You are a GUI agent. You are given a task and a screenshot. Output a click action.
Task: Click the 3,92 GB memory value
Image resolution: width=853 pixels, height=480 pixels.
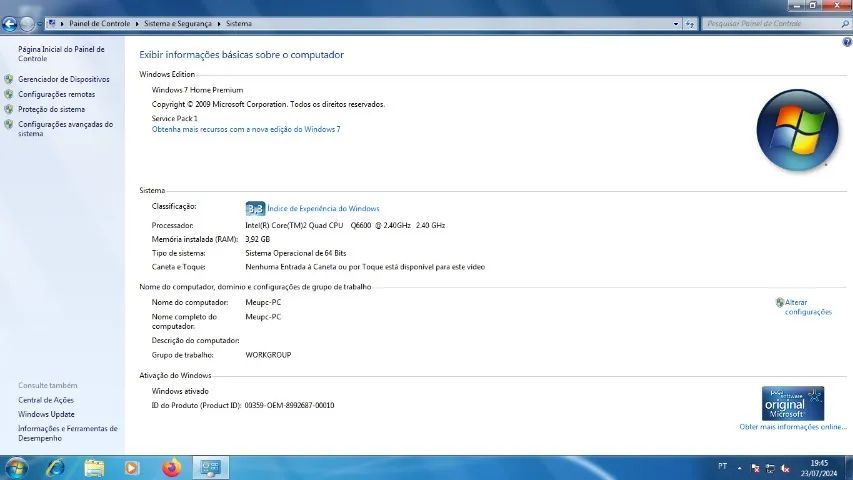click(x=257, y=239)
